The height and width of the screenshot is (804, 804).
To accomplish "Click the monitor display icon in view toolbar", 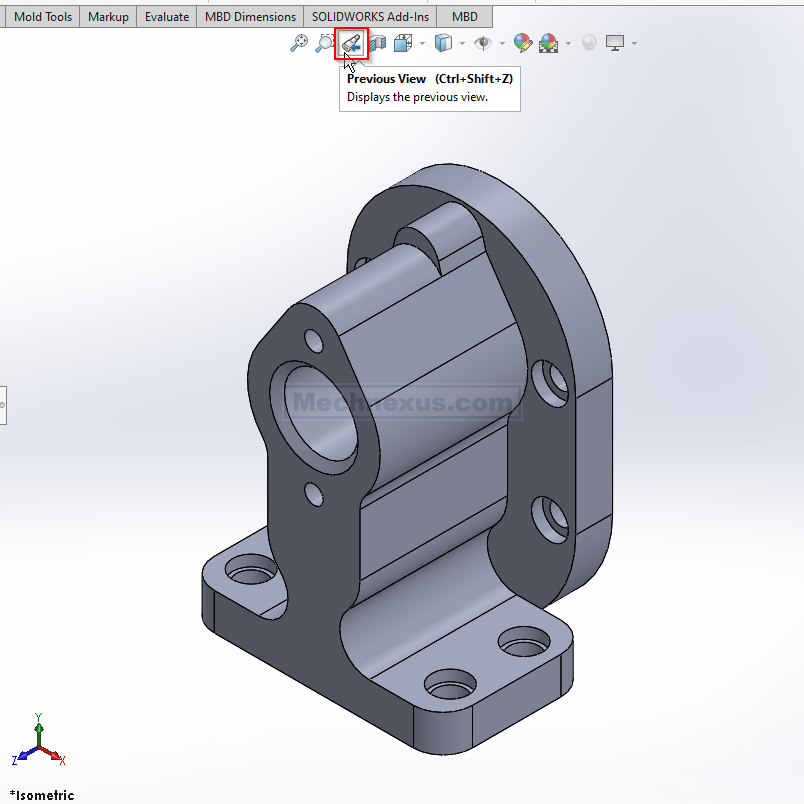I will (x=615, y=43).
